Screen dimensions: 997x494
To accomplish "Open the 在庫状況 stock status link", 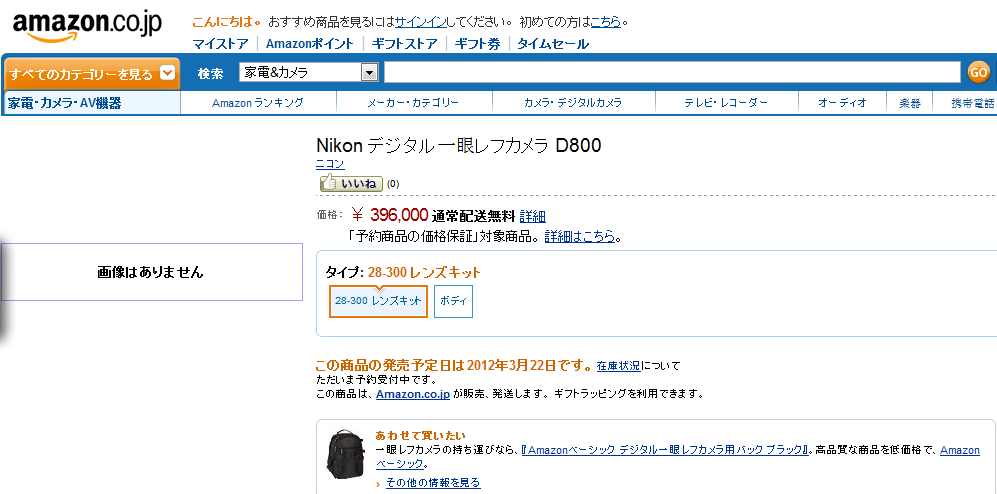I will tap(619, 366).
